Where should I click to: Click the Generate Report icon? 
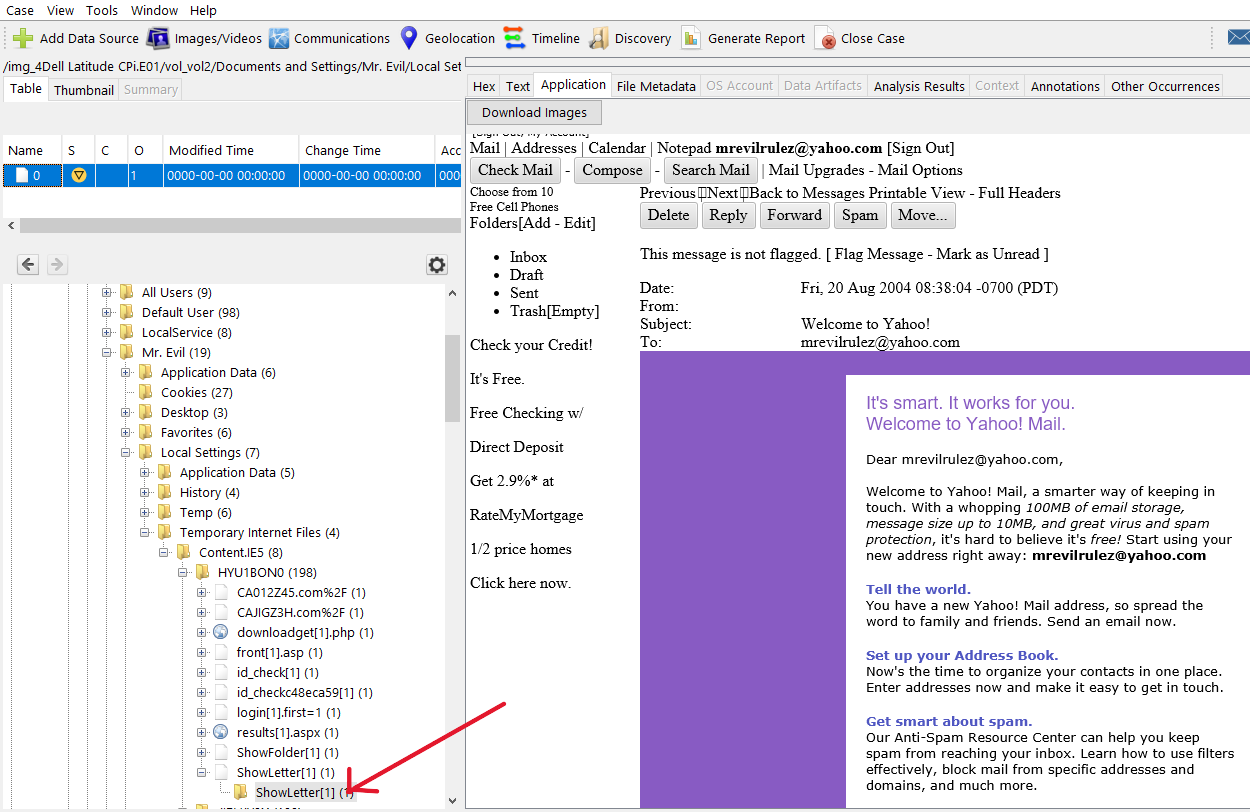(691, 39)
